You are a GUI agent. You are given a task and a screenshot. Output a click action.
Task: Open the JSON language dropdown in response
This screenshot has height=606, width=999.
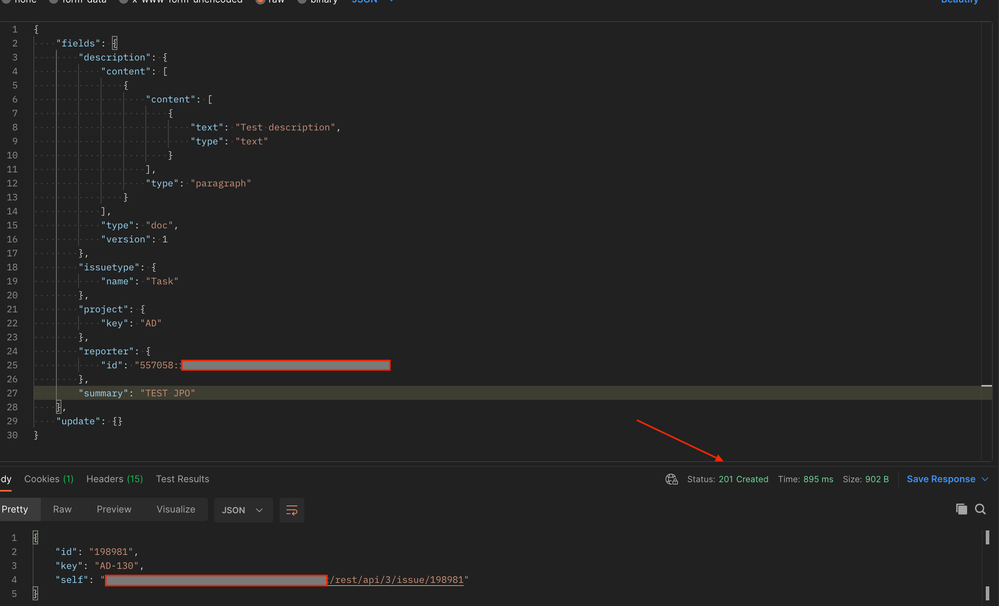pos(242,510)
